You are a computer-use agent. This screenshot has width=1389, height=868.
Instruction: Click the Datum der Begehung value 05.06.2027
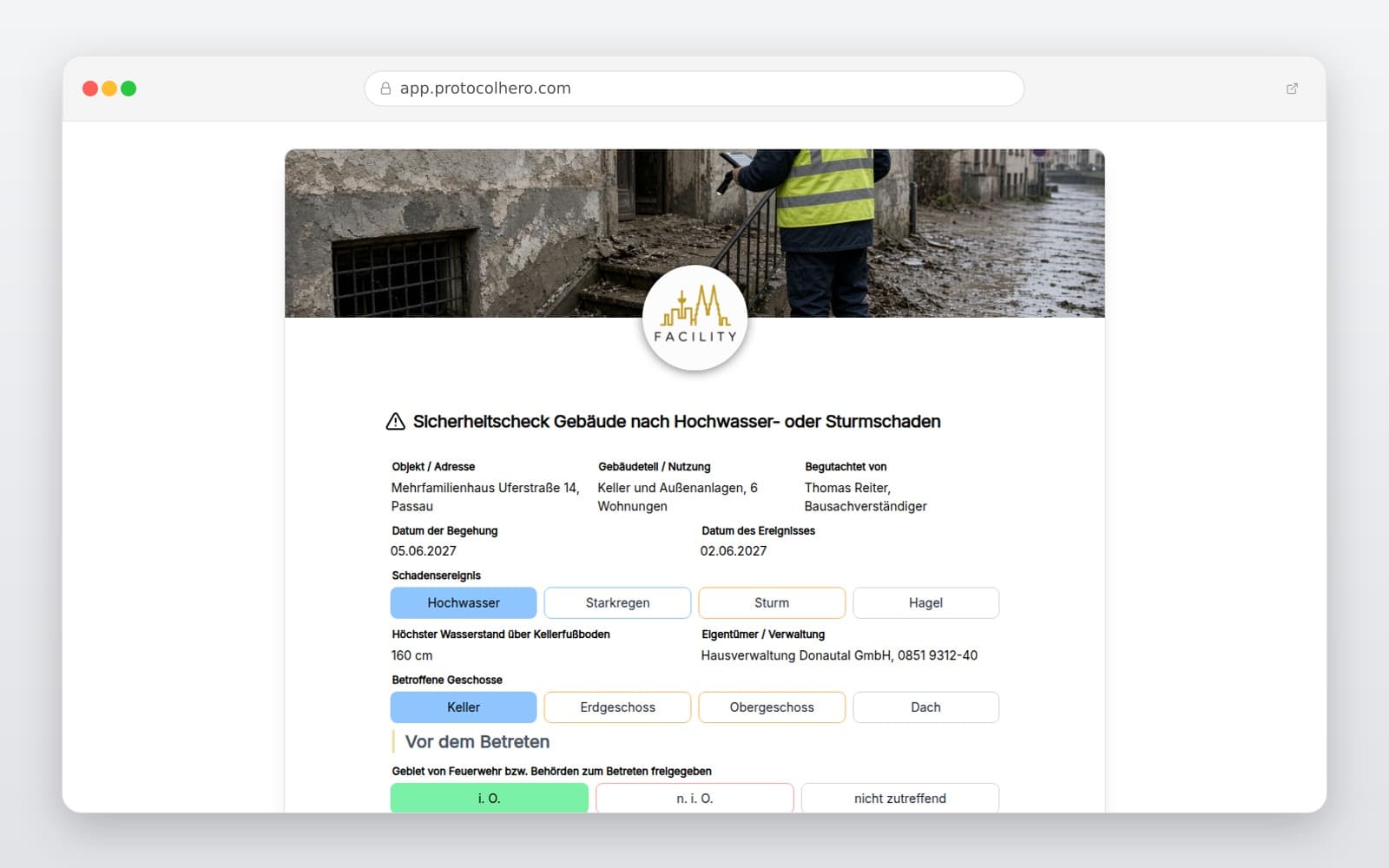424,551
